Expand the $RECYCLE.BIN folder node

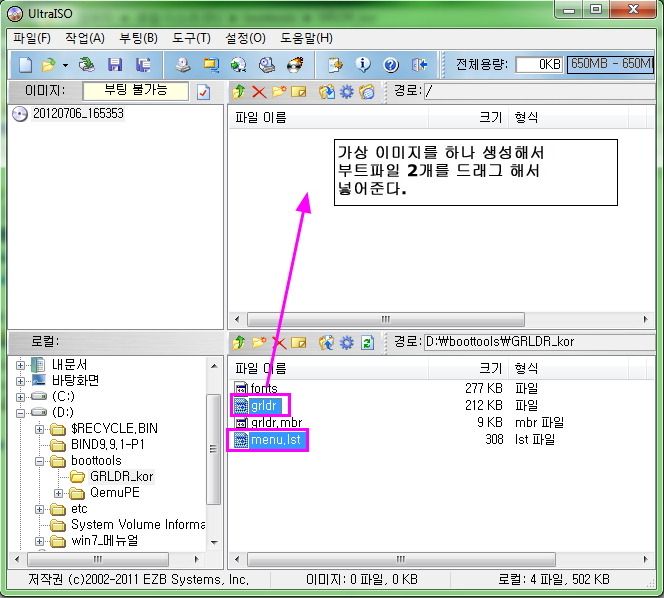tap(39, 429)
